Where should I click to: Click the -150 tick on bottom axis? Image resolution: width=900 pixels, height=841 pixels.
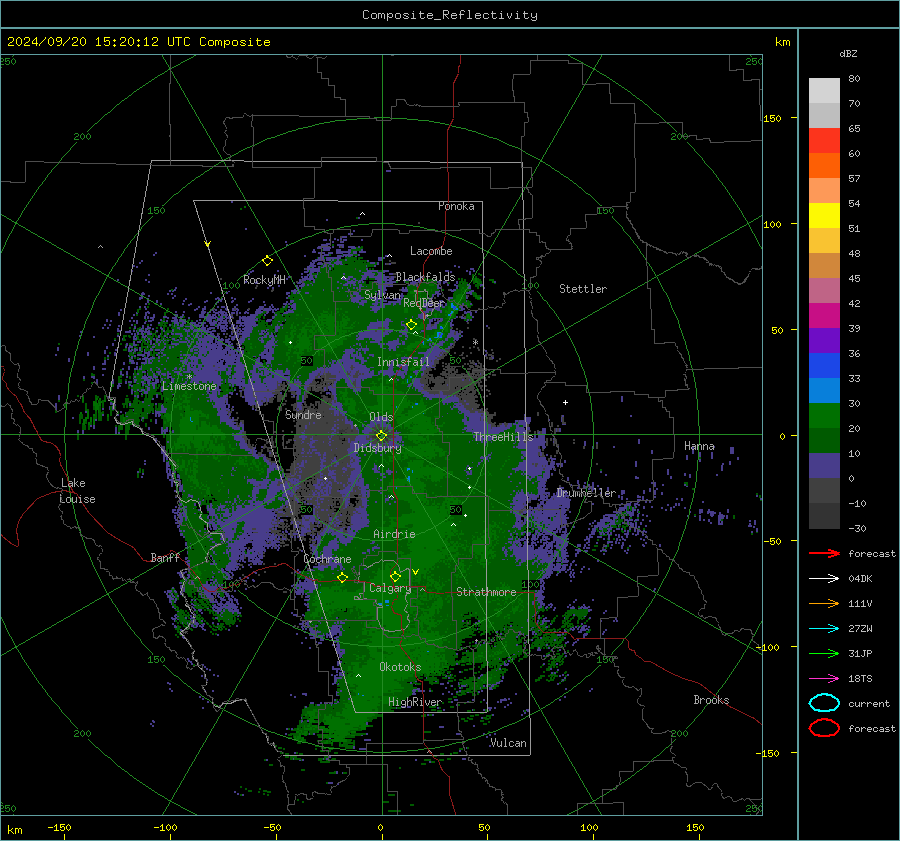point(59,828)
